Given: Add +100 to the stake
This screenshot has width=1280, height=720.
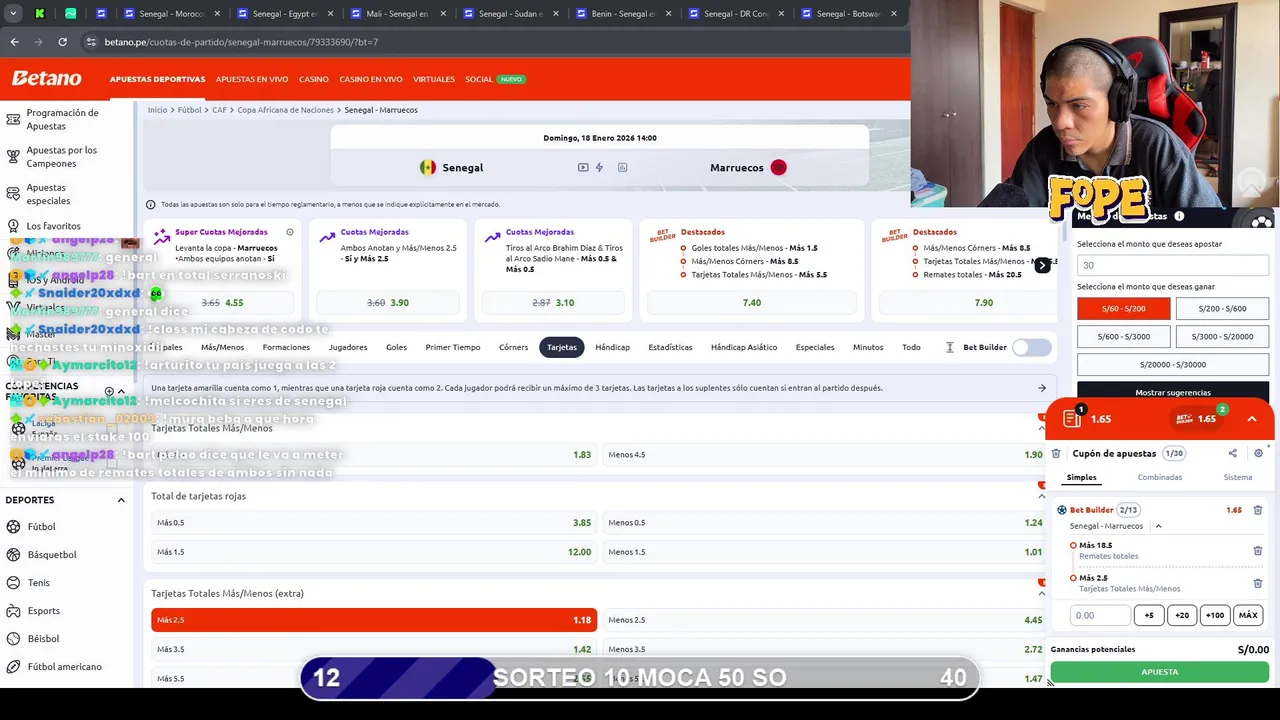Looking at the screenshot, I should click(1214, 615).
